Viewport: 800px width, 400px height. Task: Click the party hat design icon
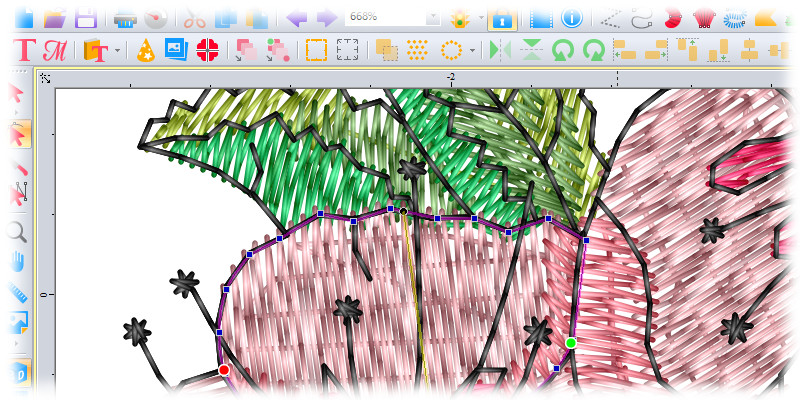(x=145, y=49)
